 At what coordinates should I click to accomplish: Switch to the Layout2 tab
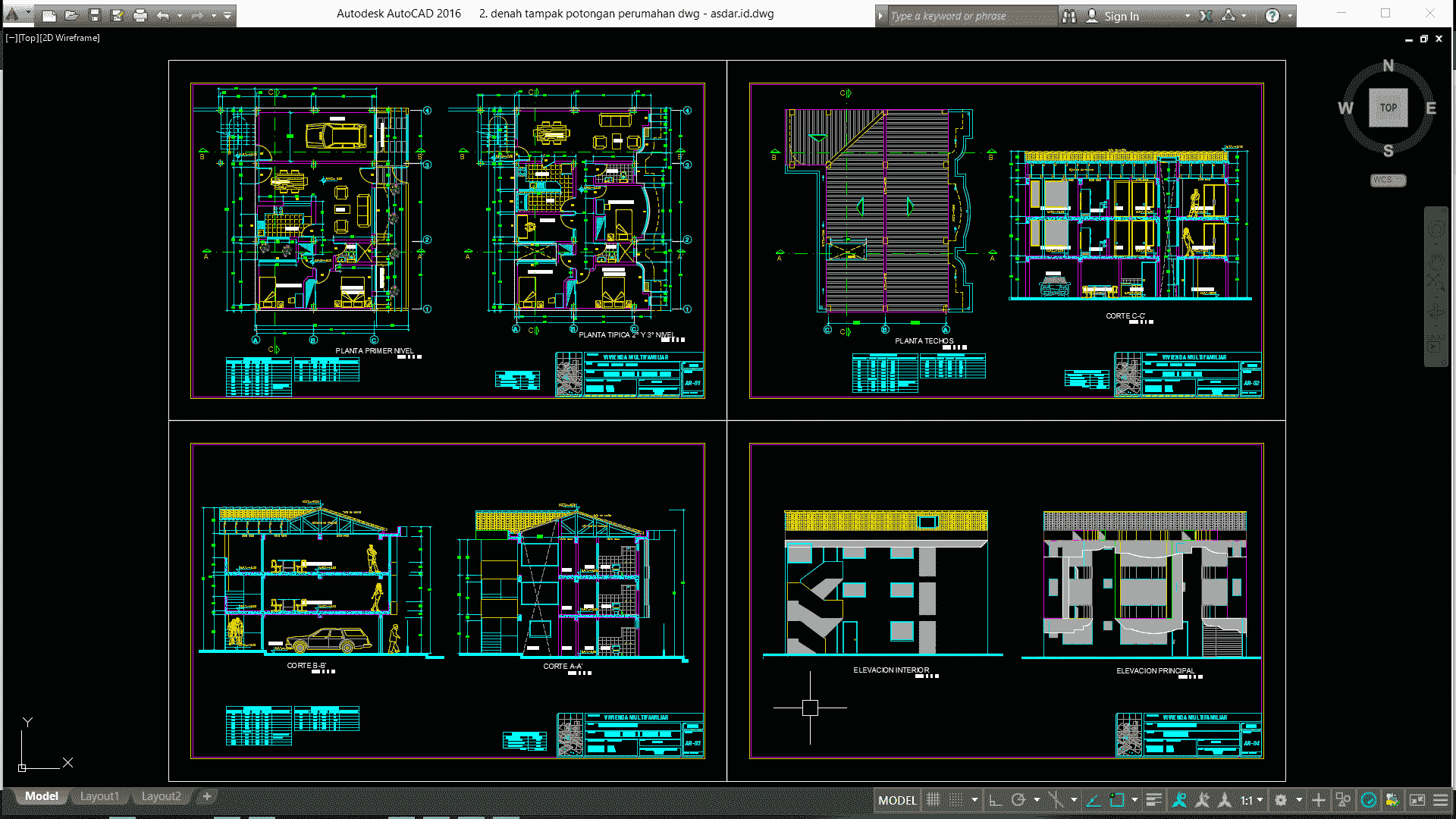click(162, 796)
